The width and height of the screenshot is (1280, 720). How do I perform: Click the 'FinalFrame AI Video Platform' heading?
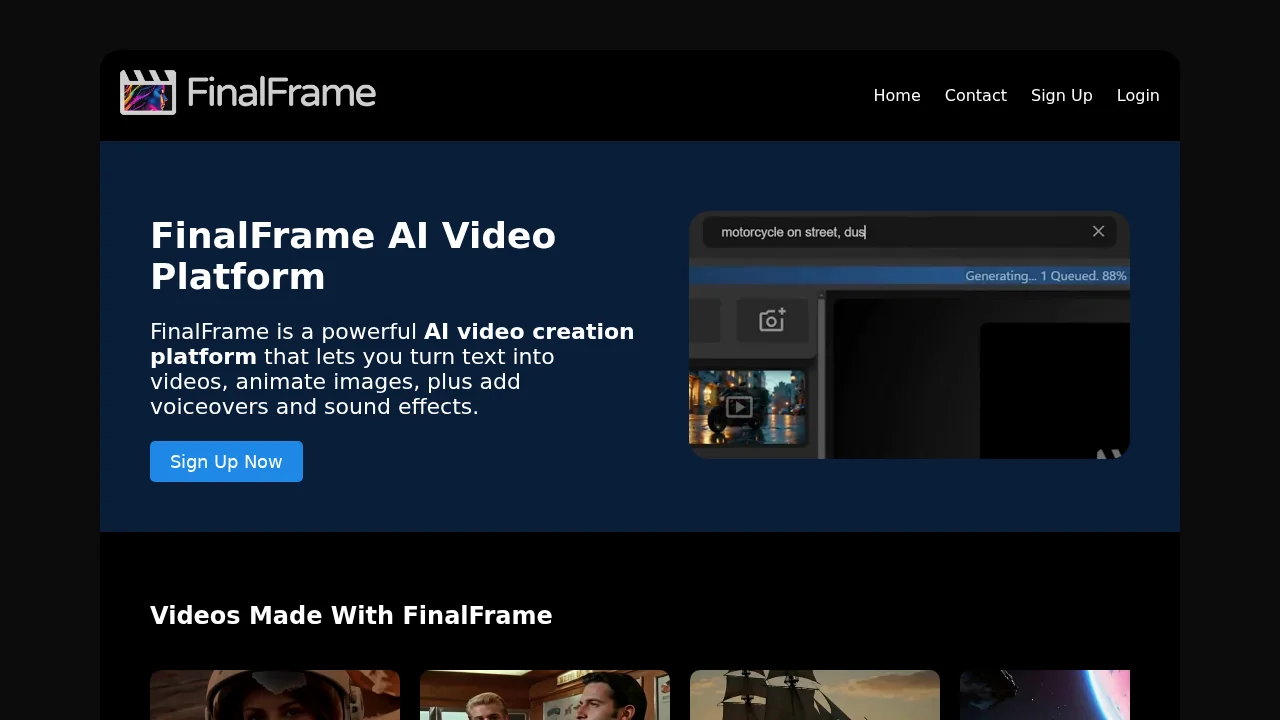point(353,256)
